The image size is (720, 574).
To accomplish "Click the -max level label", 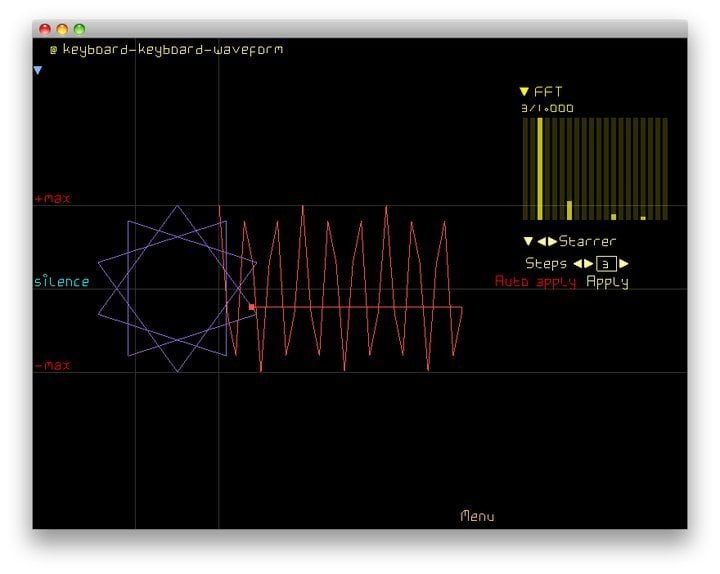I will click(x=53, y=366).
